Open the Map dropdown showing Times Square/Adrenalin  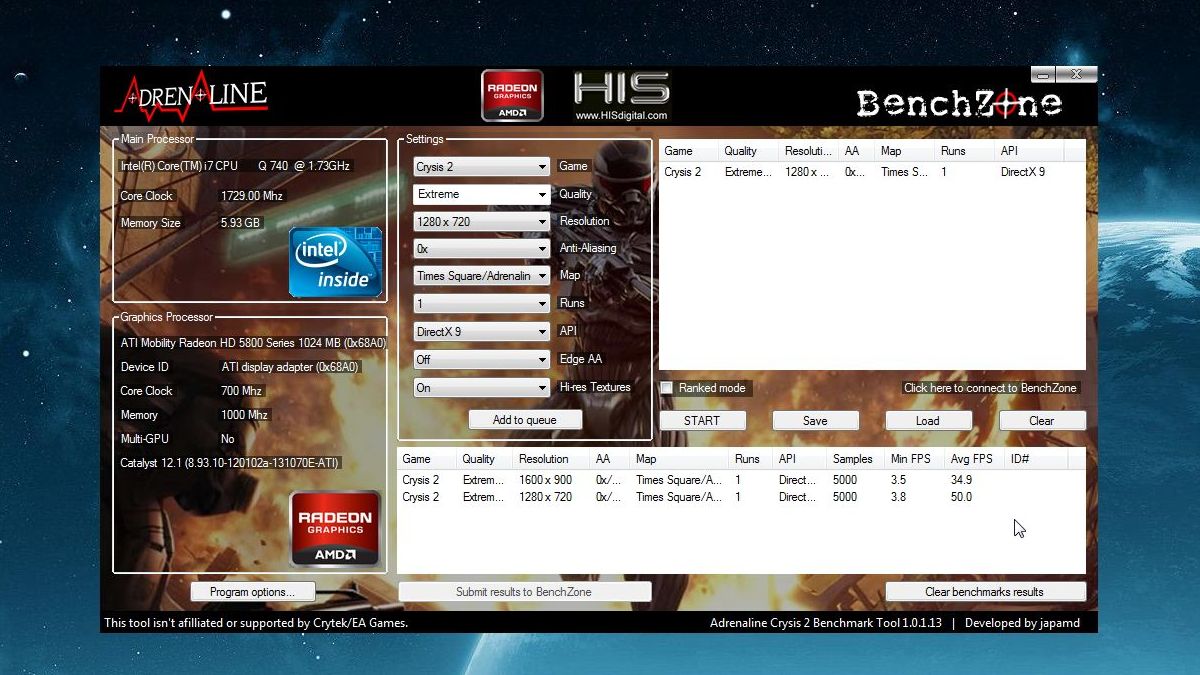(482, 276)
